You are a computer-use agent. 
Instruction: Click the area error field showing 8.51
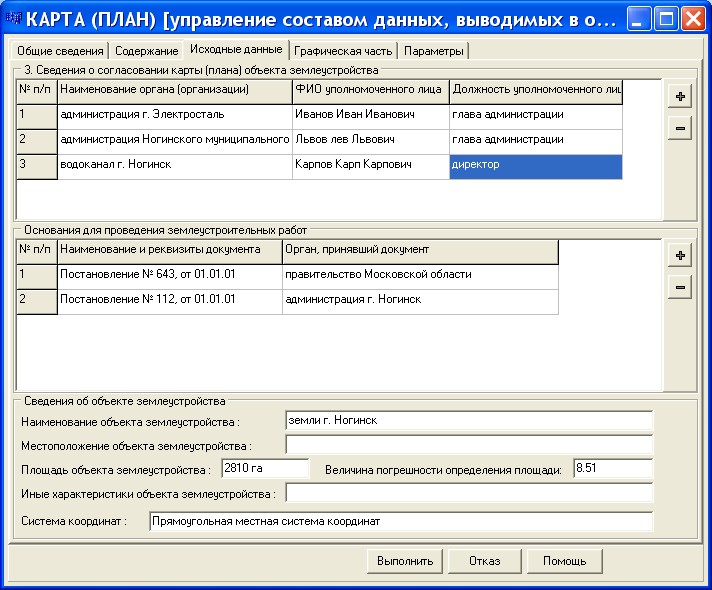pyautogui.click(x=611, y=468)
